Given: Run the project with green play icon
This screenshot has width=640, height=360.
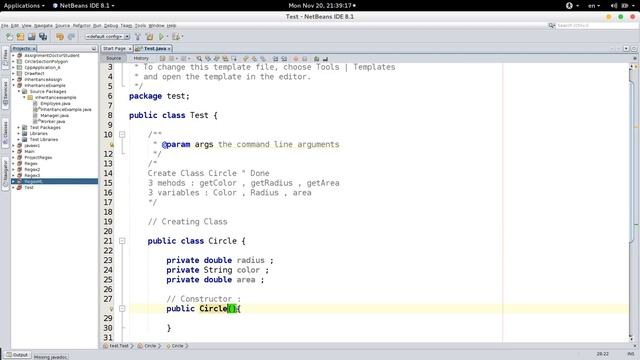Looking at the screenshot, I should [161, 37].
